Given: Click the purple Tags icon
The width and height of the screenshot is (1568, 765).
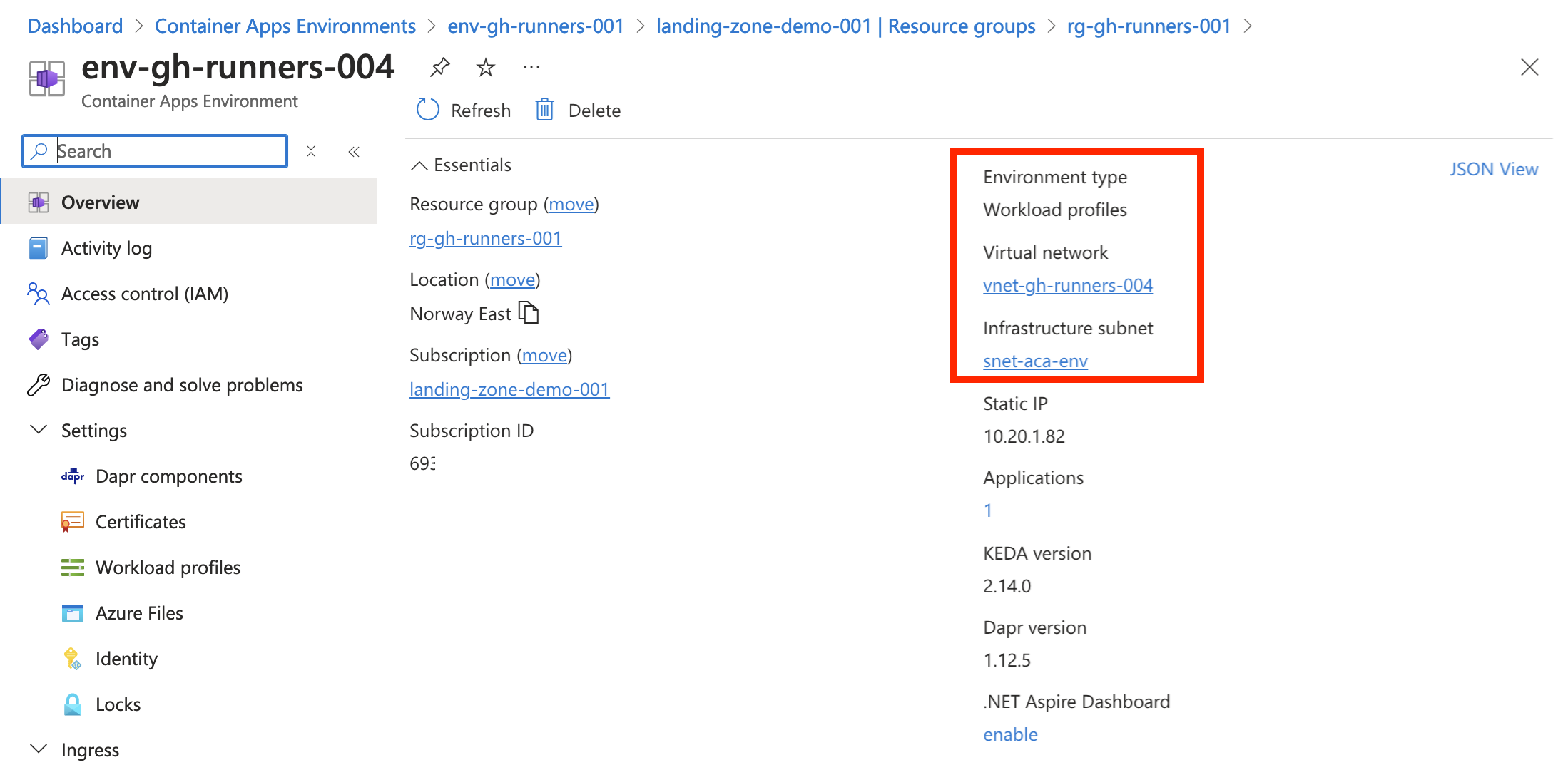Looking at the screenshot, I should point(39,339).
